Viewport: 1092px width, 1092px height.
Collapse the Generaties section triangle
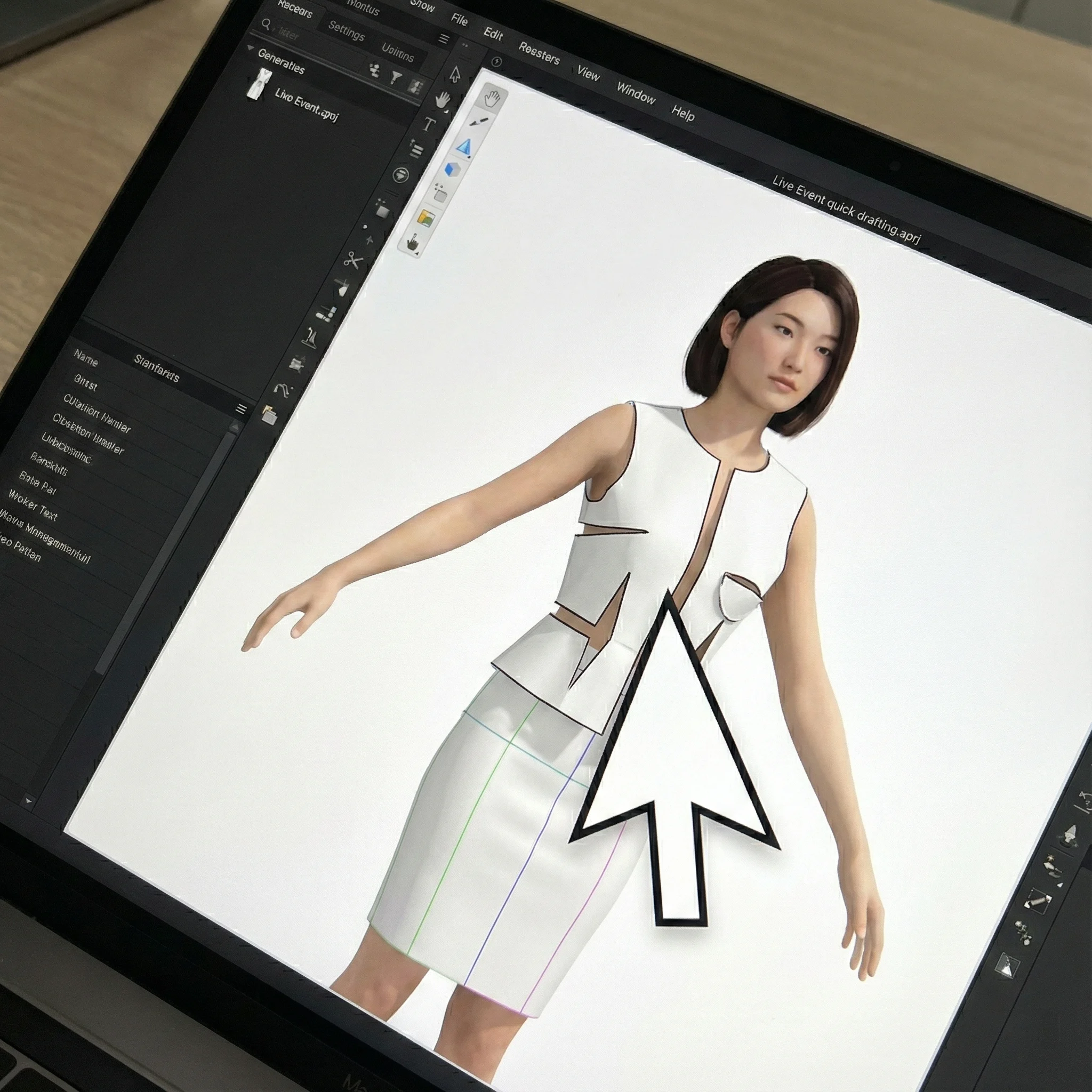click(x=251, y=49)
